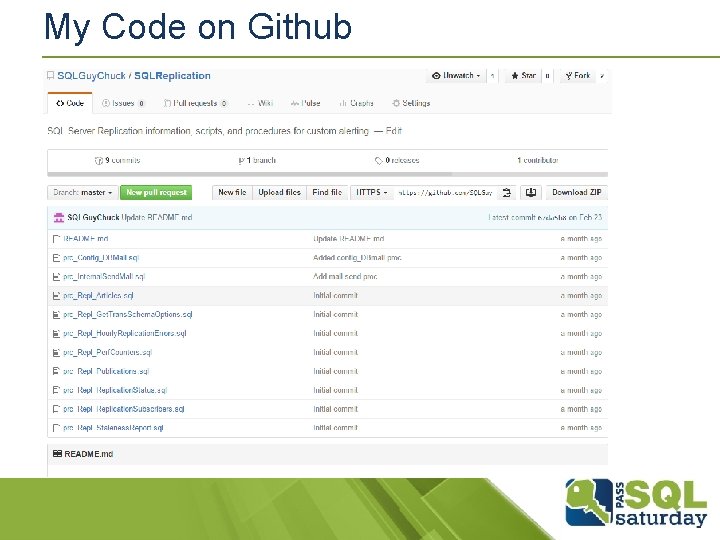Image resolution: width=720 pixels, height=540 pixels.
Task: Open prc_Repl_Articles.sql file
Action: click(98, 295)
